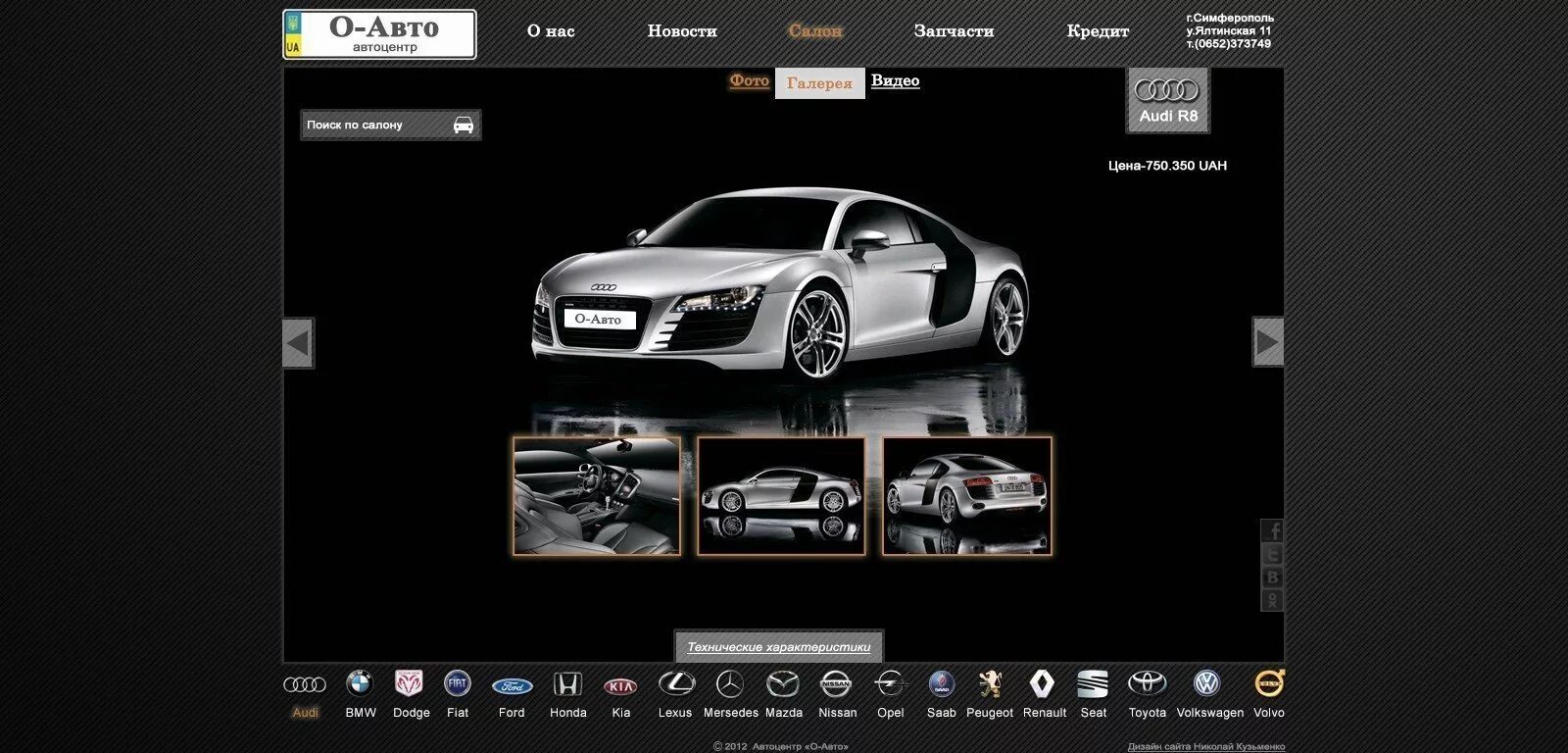Screen dimensions: 1568x753
Task: Open the Odnoklassniki share icon
Action: click(1272, 600)
